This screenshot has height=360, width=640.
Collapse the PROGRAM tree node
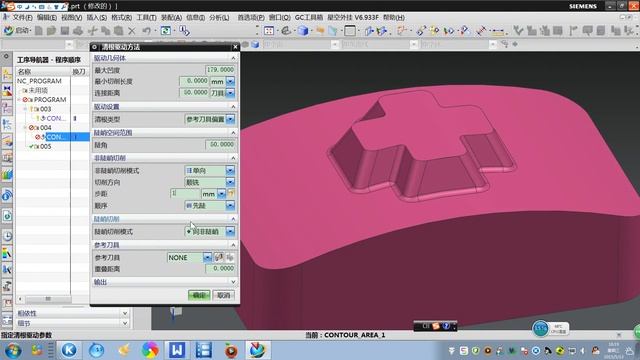coord(19,100)
